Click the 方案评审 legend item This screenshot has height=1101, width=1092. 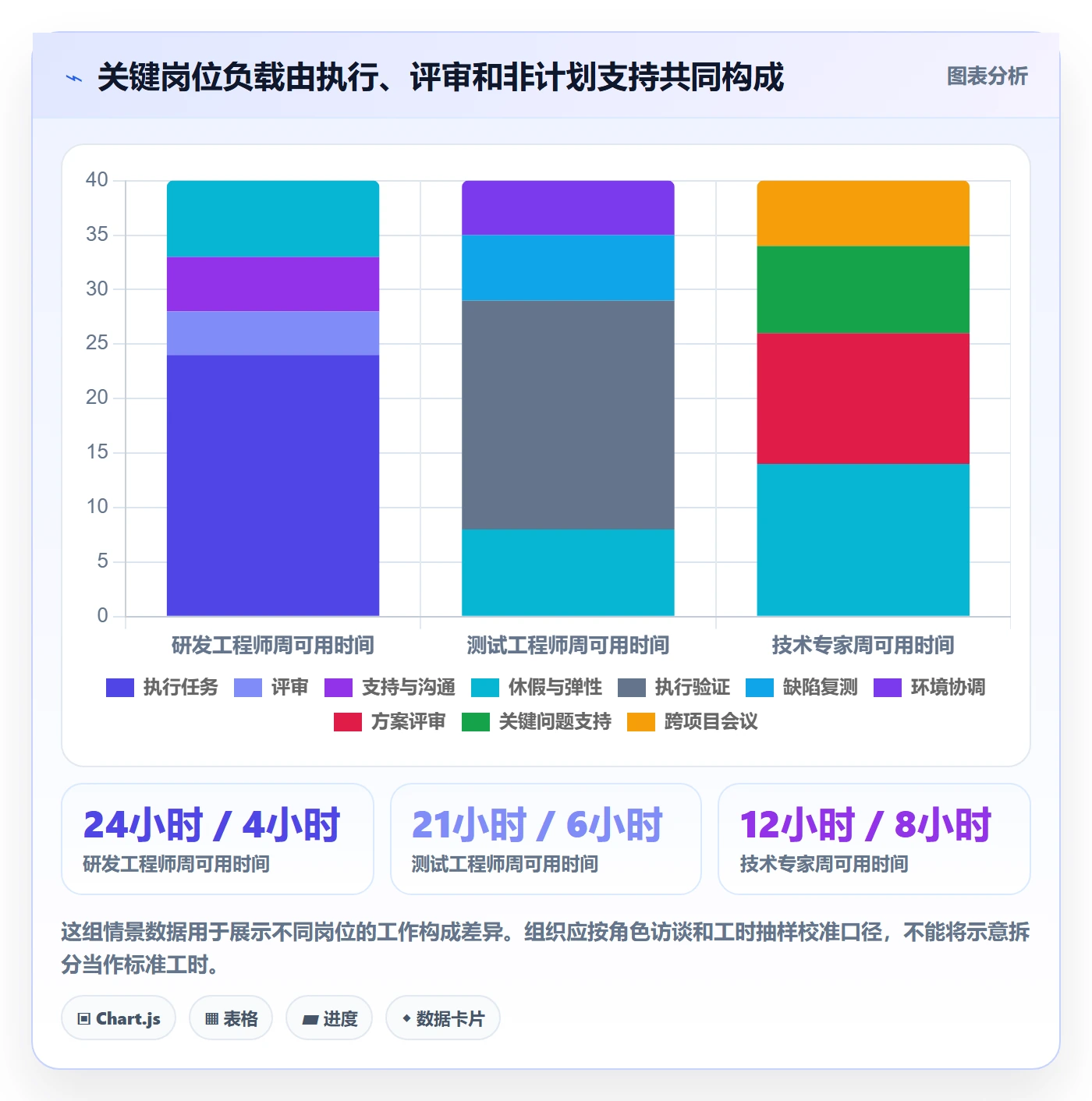click(x=390, y=721)
